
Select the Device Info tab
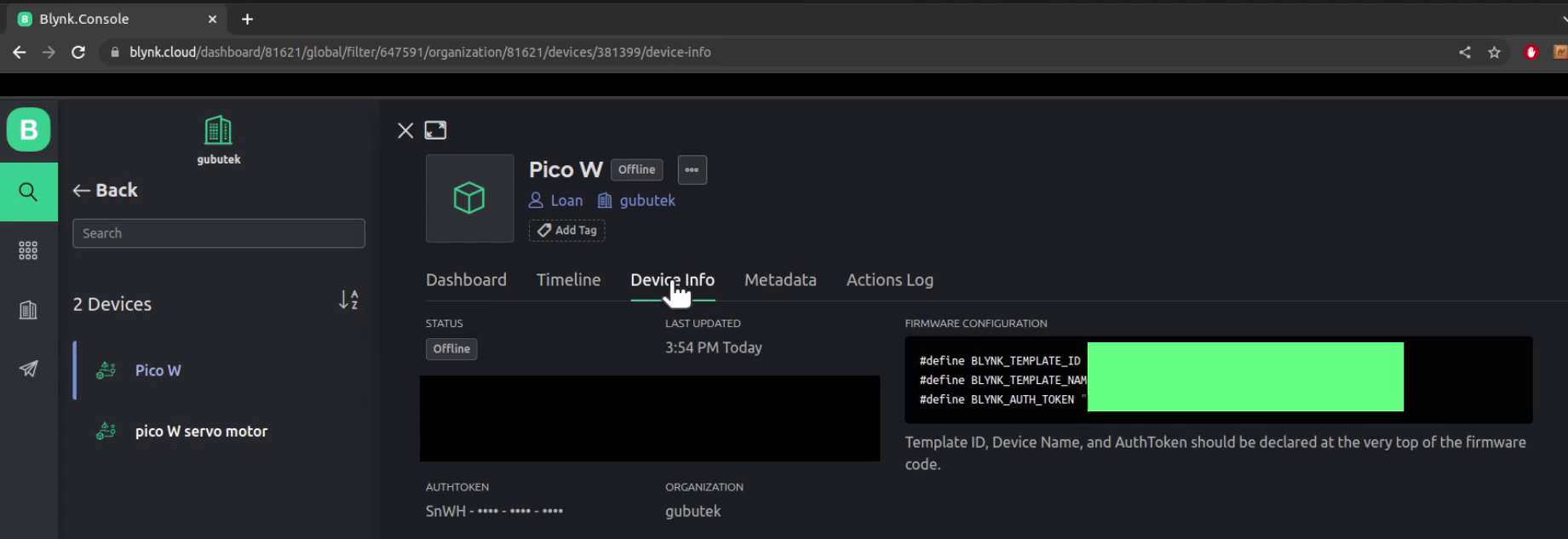point(673,280)
